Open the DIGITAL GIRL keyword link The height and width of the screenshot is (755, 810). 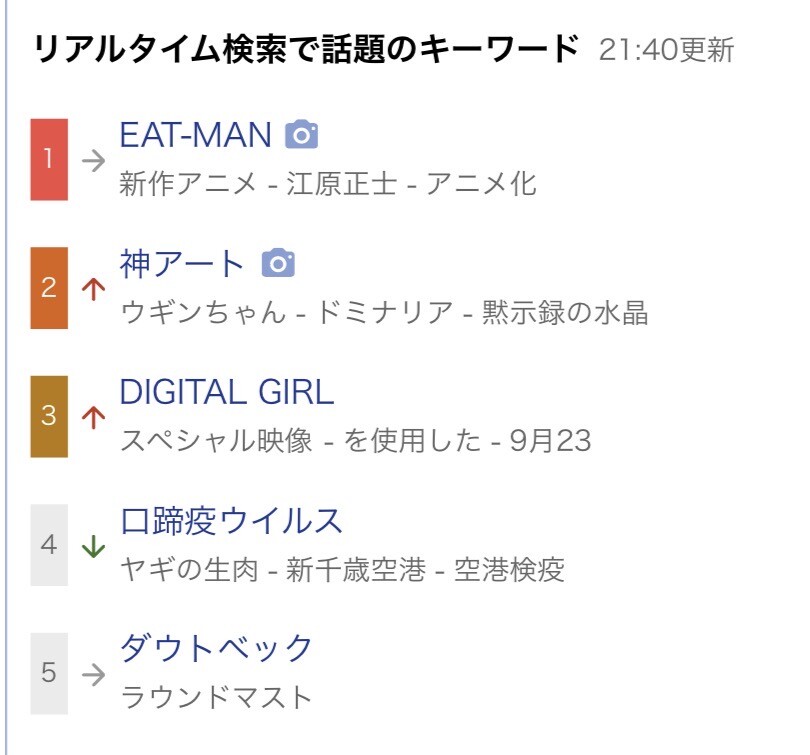coord(227,392)
